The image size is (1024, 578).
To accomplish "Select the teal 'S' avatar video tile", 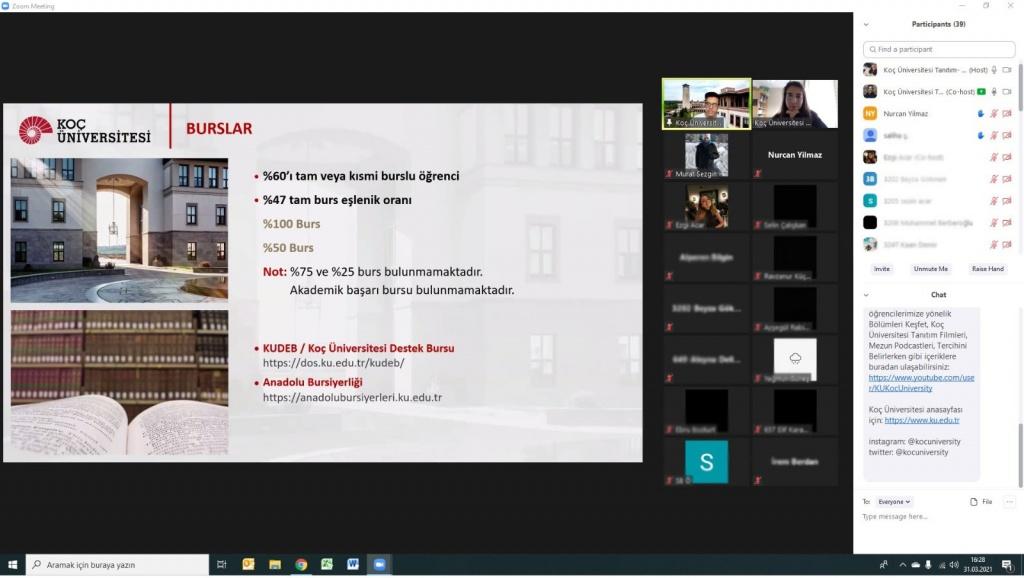I will (x=707, y=462).
